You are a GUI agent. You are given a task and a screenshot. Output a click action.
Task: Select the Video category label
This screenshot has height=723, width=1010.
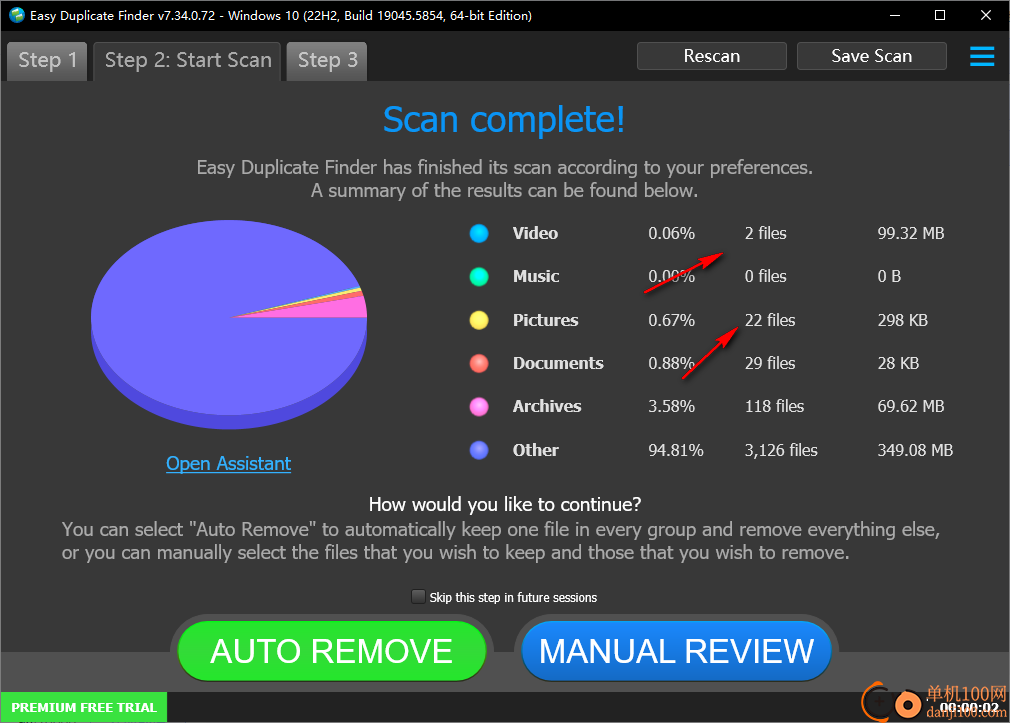click(x=535, y=233)
